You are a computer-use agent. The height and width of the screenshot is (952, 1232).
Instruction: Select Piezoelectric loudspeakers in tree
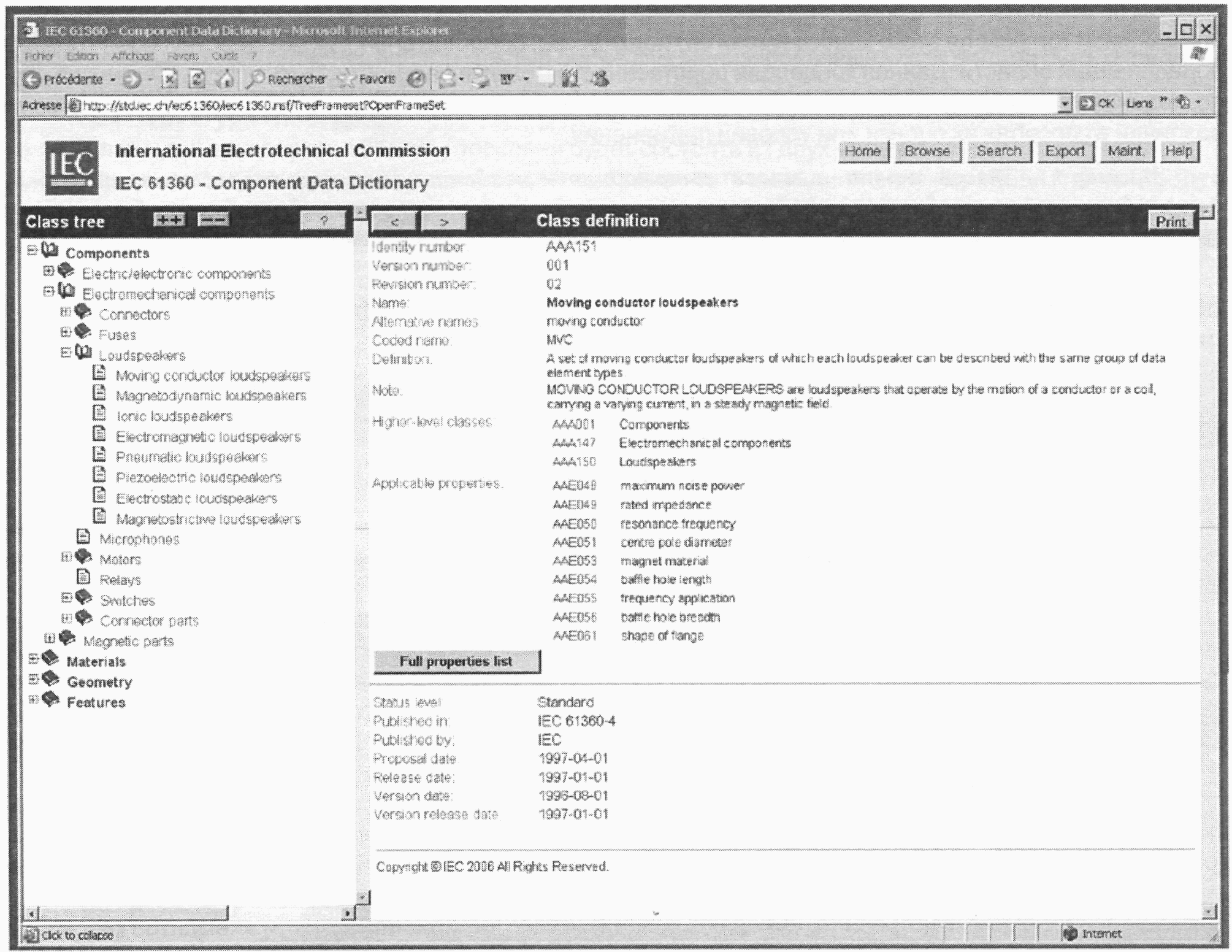pos(199,477)
